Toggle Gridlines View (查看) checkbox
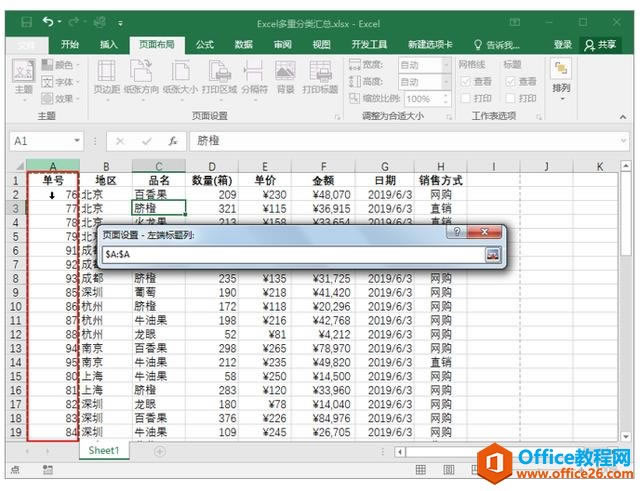Viewport: 640px width, 491px height. point(465,82)
